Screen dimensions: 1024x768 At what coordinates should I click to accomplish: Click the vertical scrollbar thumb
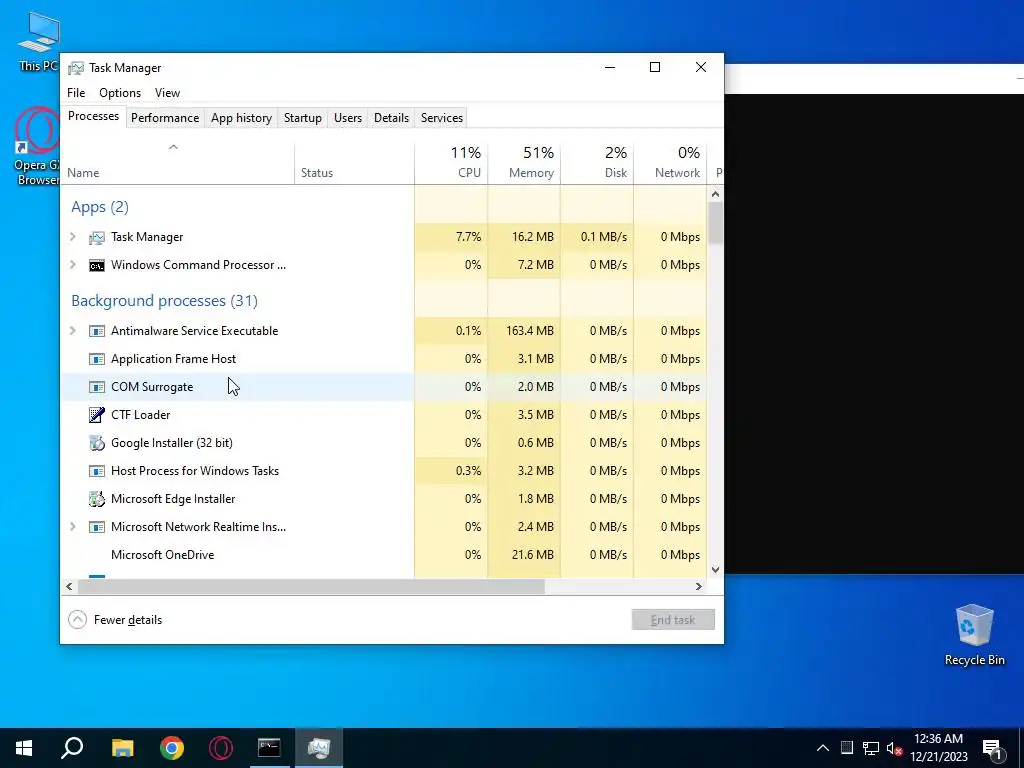click(715, 223)
